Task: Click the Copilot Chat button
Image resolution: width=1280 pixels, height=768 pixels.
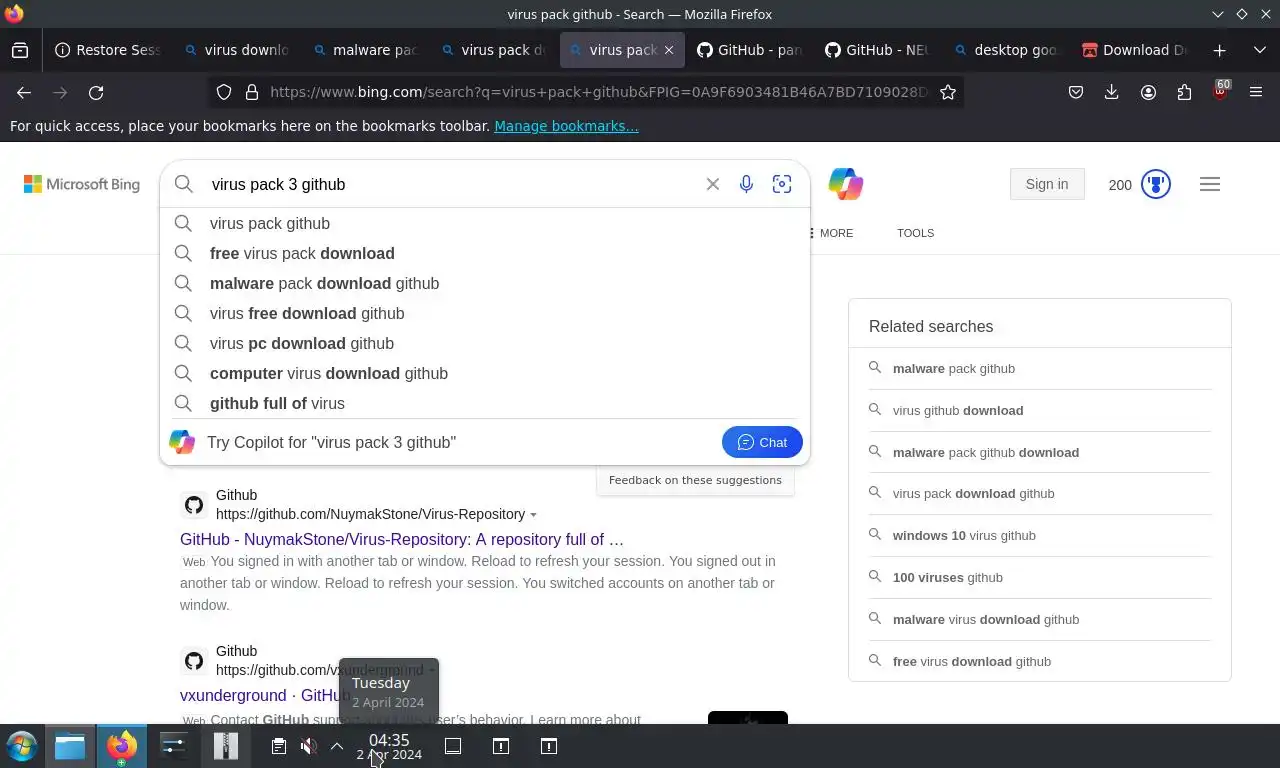Action: tap(762, 442)
